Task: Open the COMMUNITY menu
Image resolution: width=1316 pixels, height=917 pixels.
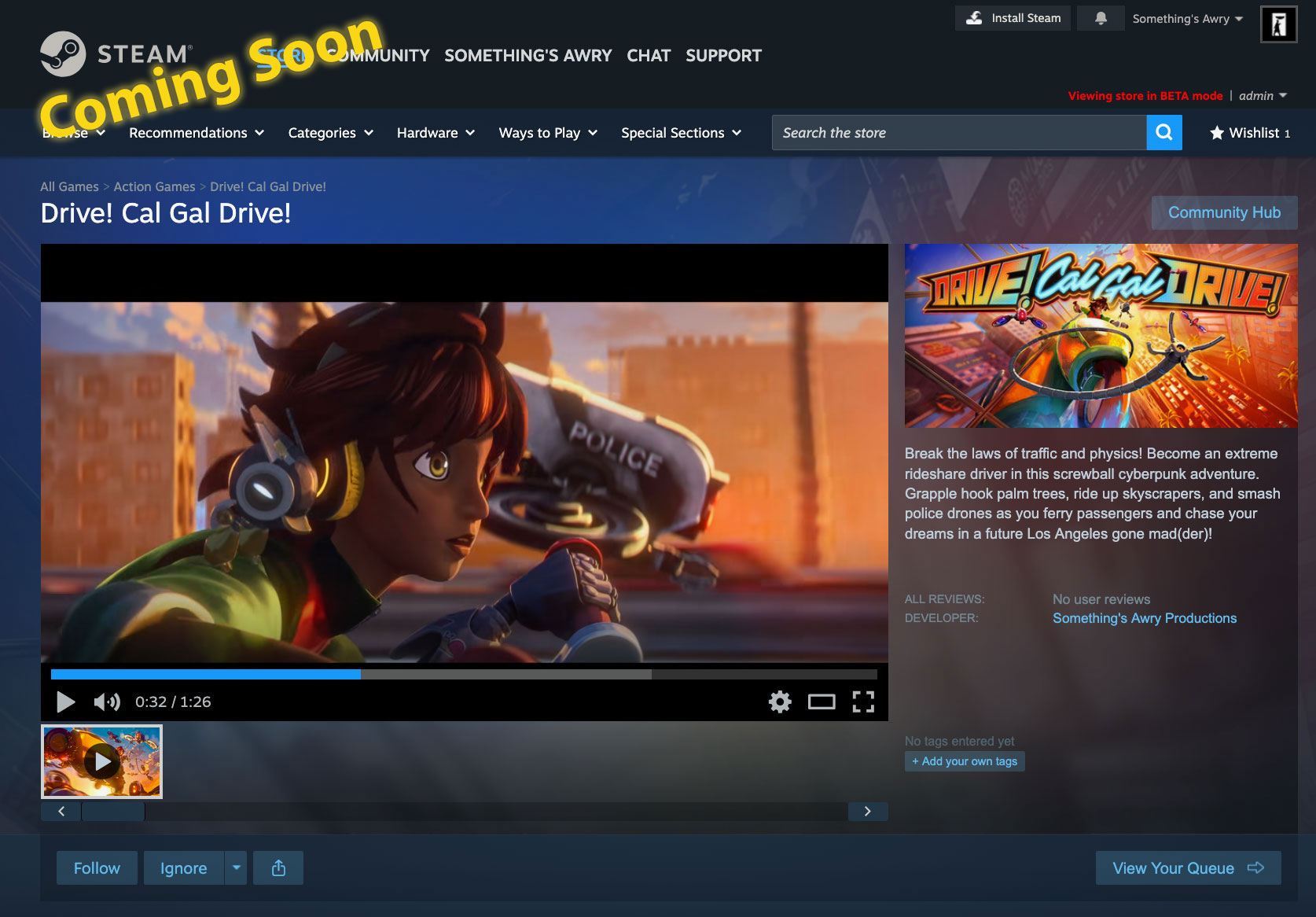Action: click(377, 56)
